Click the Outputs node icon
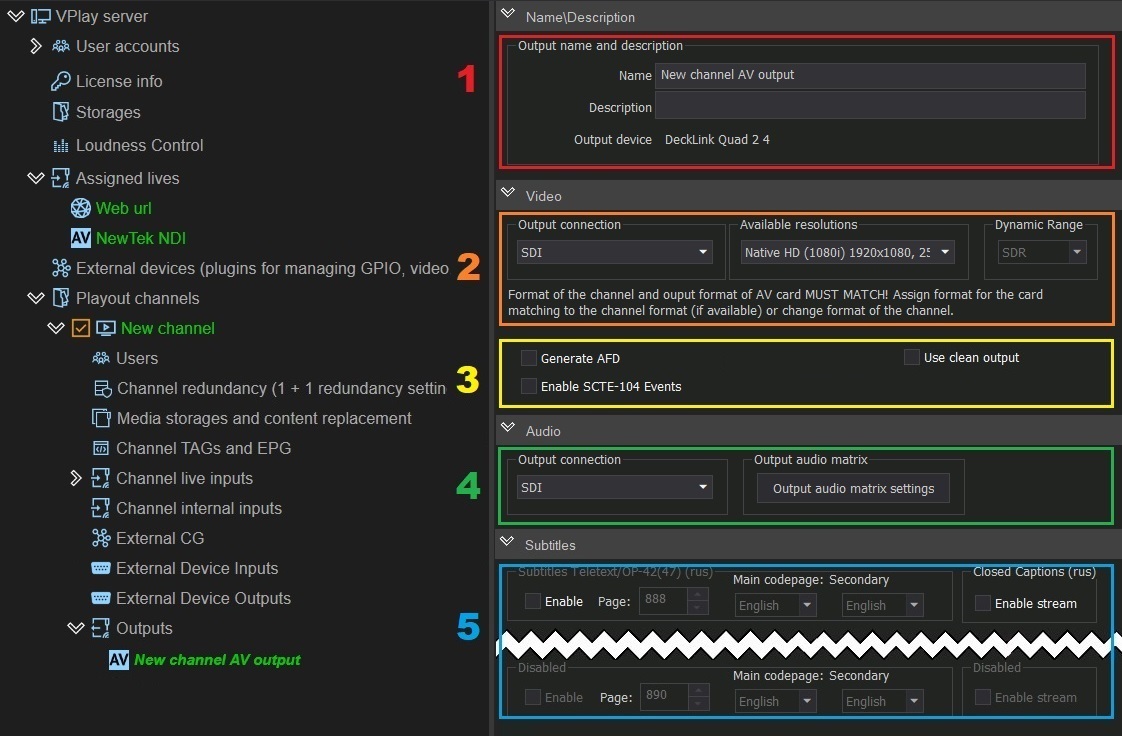 (101, 629)
